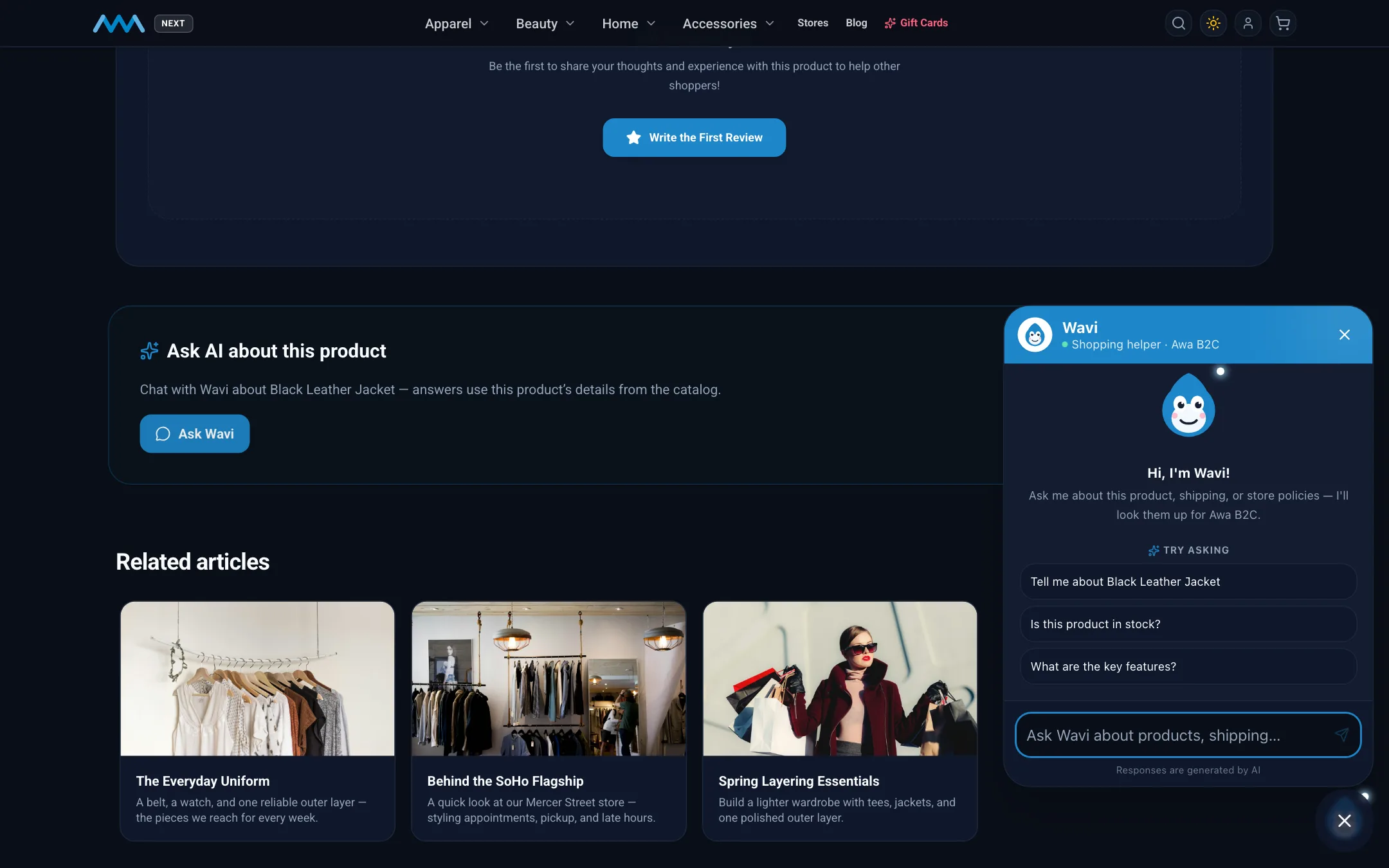Toggle the light theme sun icon

1213,24
